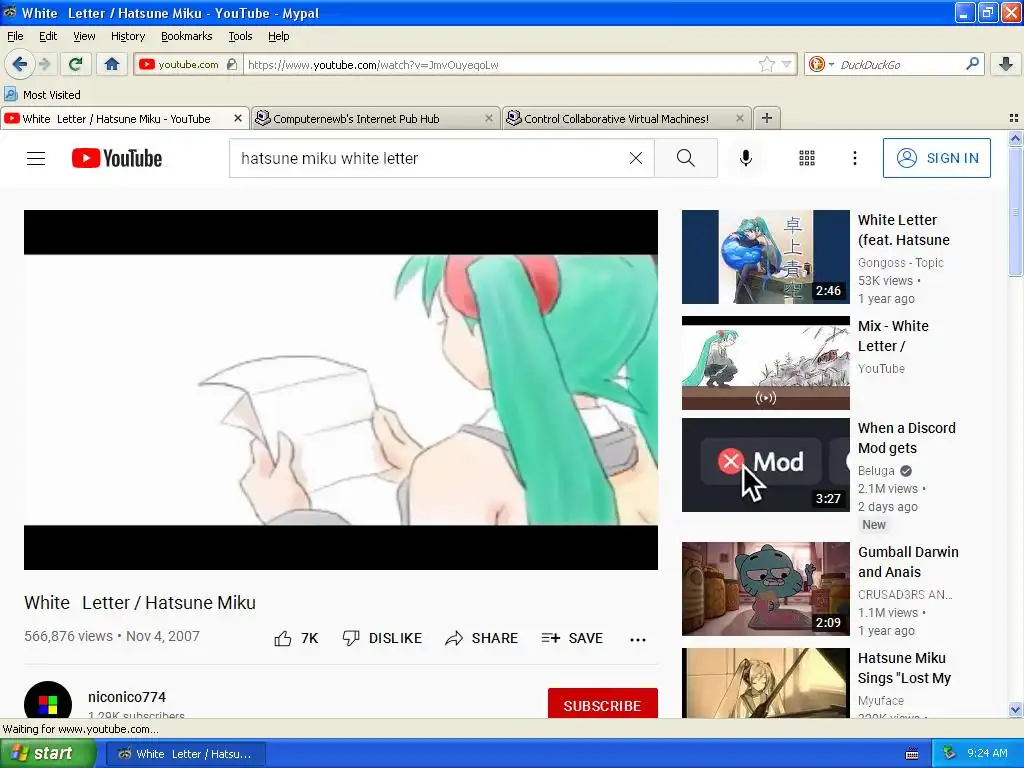This screenshot has height=768, width=1024.
Task: Click the video player to toggle playback
Action: pos(341,390)
